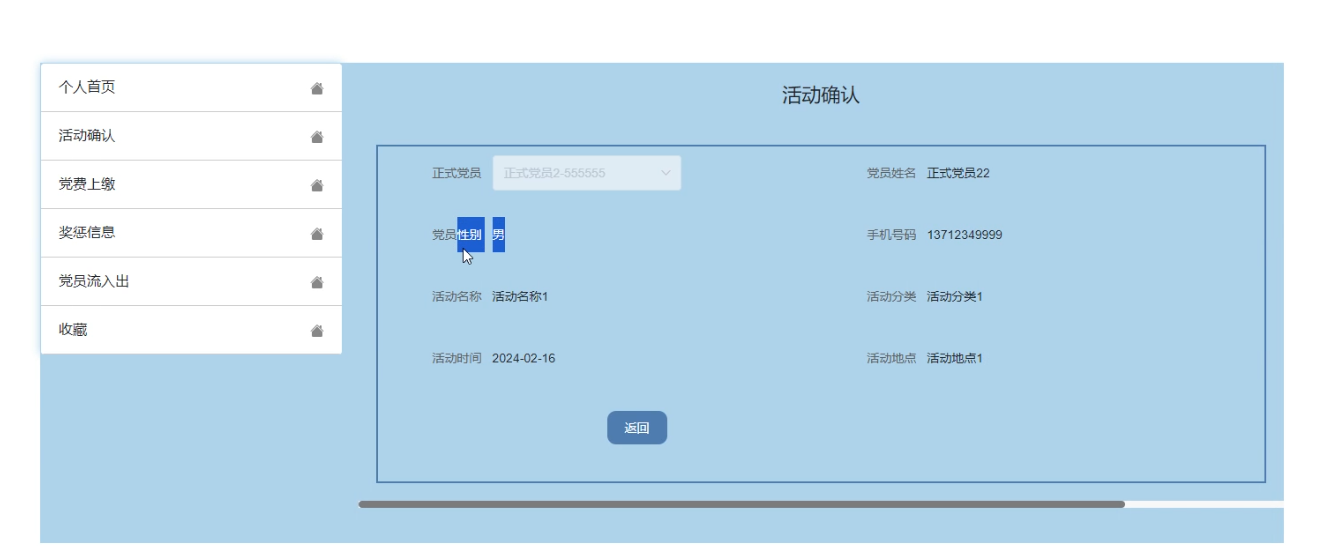Go to 党费上缴 menu item
Screen dimensions: 1328x546
point(191,185)
